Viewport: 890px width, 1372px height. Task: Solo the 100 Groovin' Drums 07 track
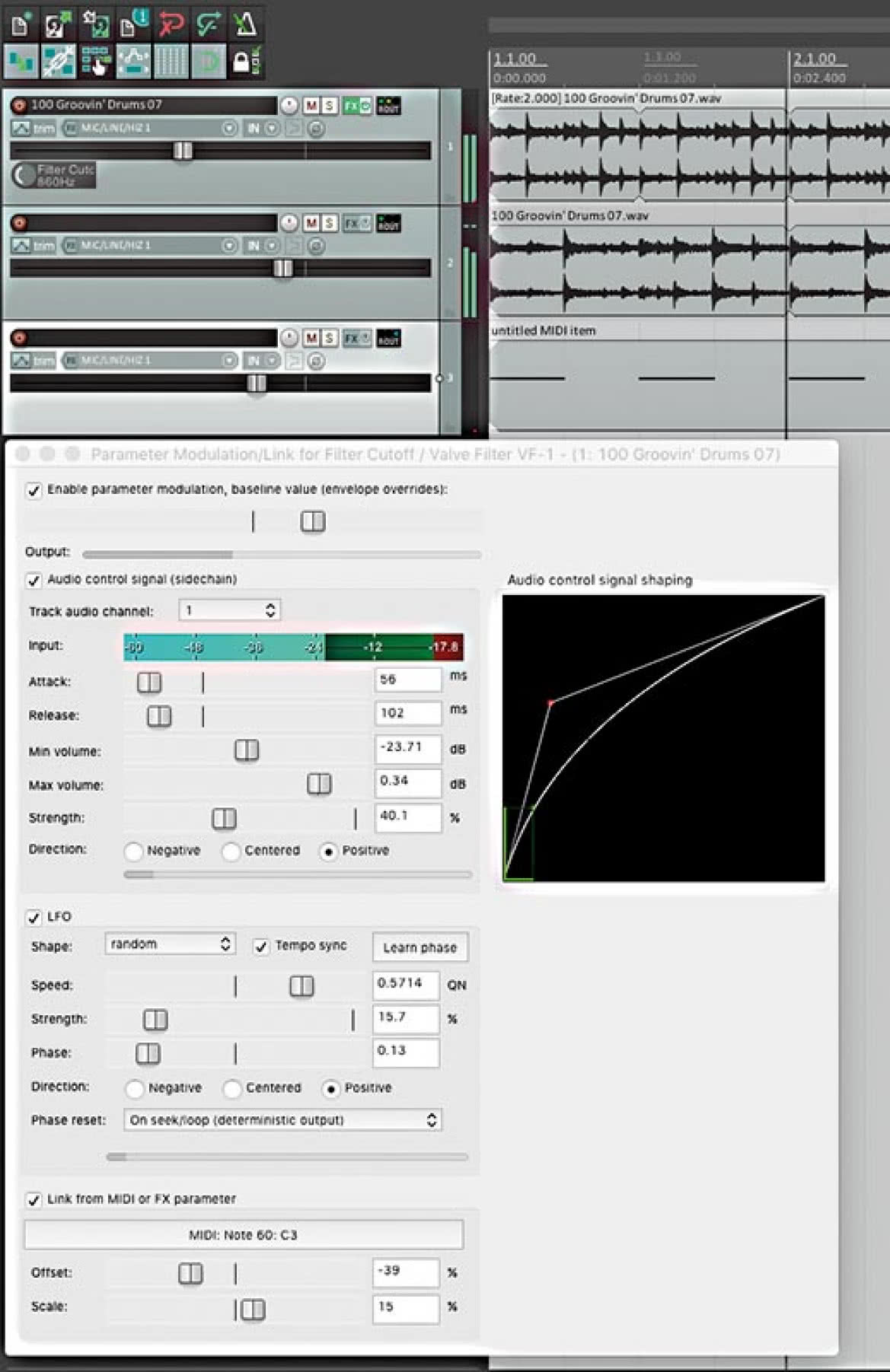[329, 106]
